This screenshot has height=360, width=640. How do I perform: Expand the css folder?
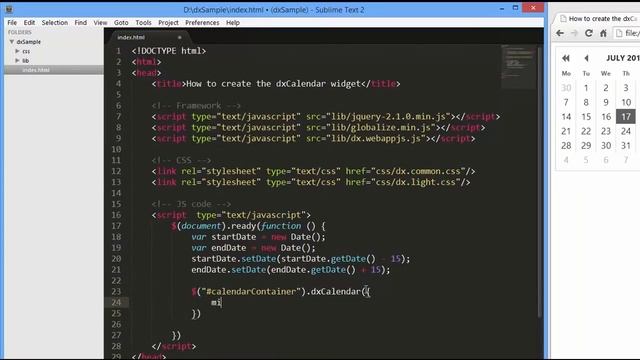point(17,51)
